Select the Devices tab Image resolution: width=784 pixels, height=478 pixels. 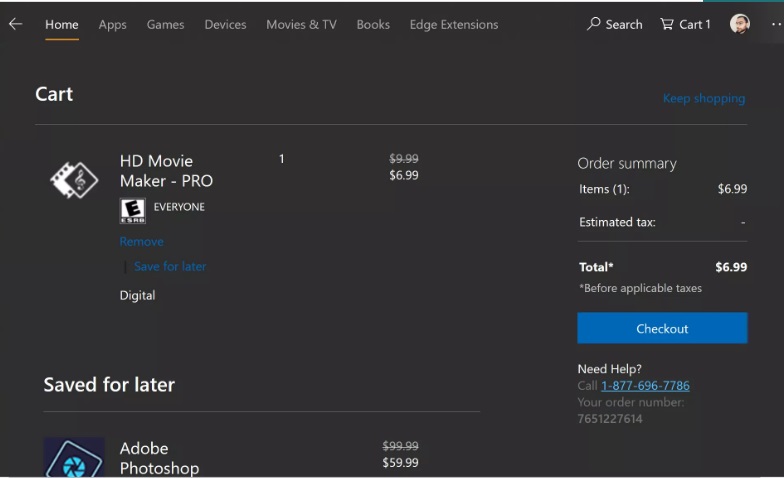coord(225,24)
